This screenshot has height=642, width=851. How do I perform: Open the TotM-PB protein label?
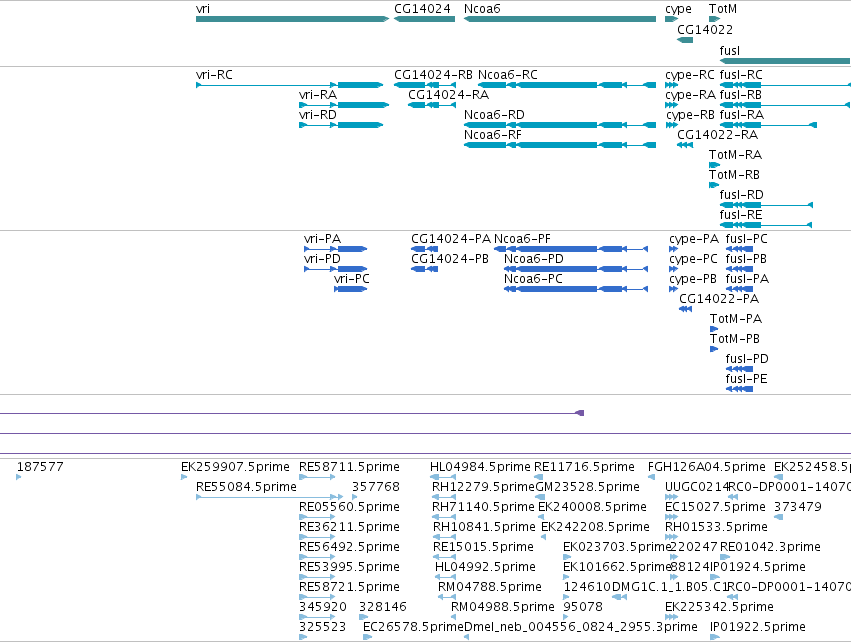[x=735, y=339]
